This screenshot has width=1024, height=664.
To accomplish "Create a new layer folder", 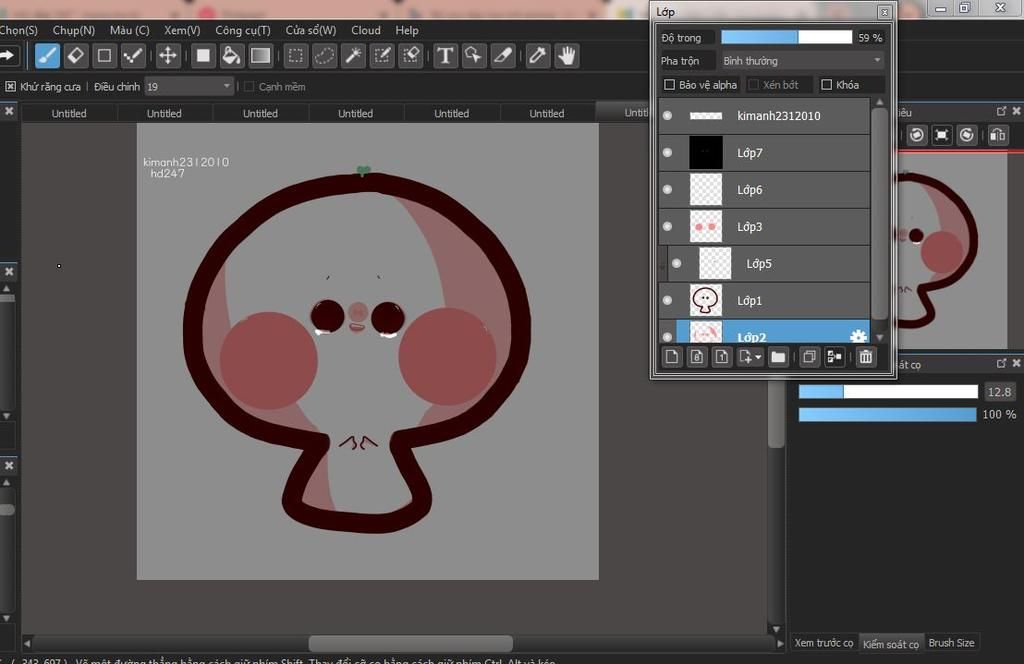I will point(778,357).
